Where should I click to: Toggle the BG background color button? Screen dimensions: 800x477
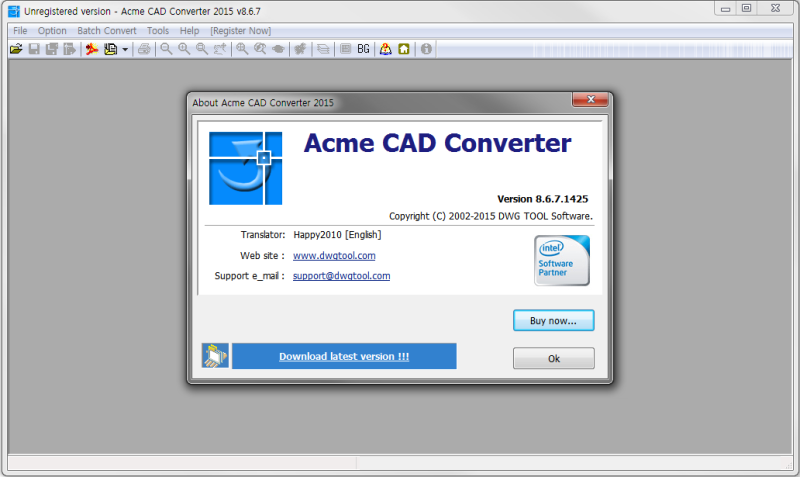tap(363, 49)
